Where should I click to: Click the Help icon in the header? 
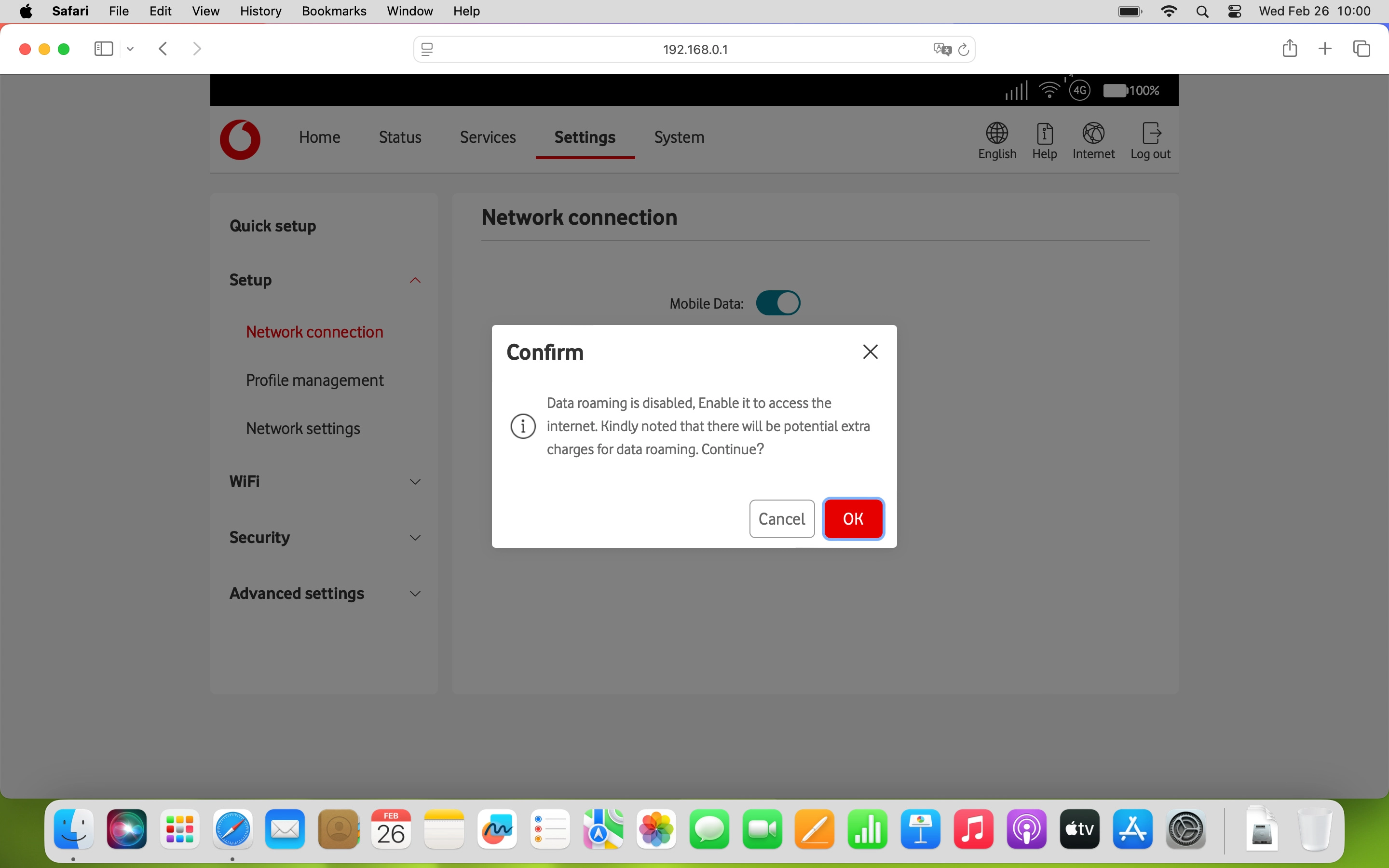pos(1044,134)
